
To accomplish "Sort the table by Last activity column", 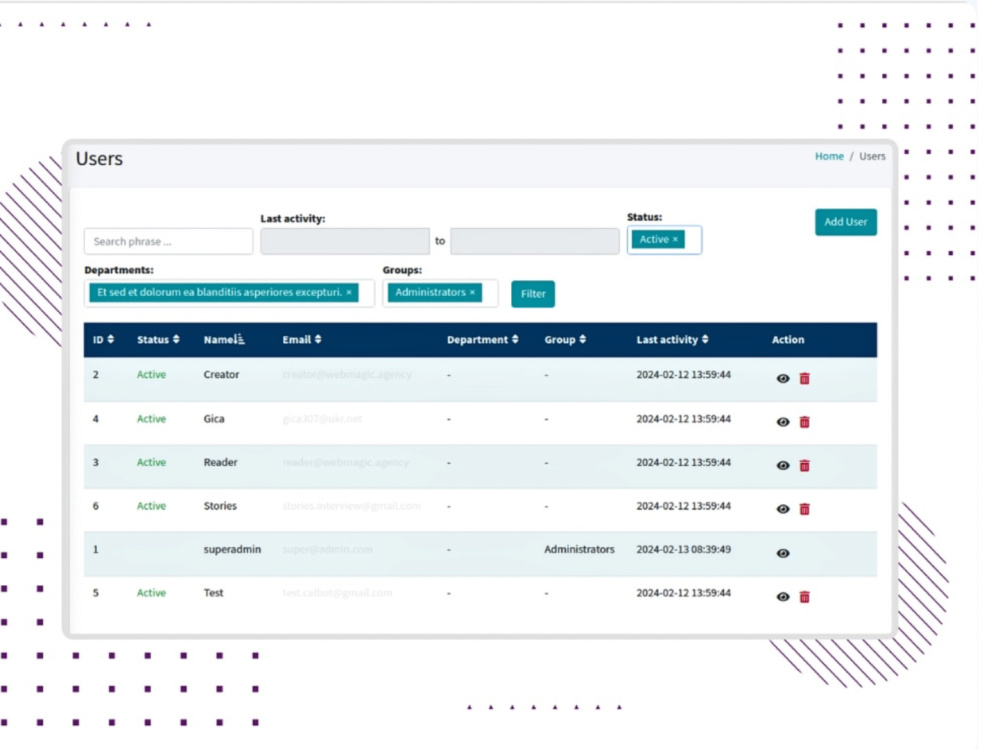I will click(672, 340).
